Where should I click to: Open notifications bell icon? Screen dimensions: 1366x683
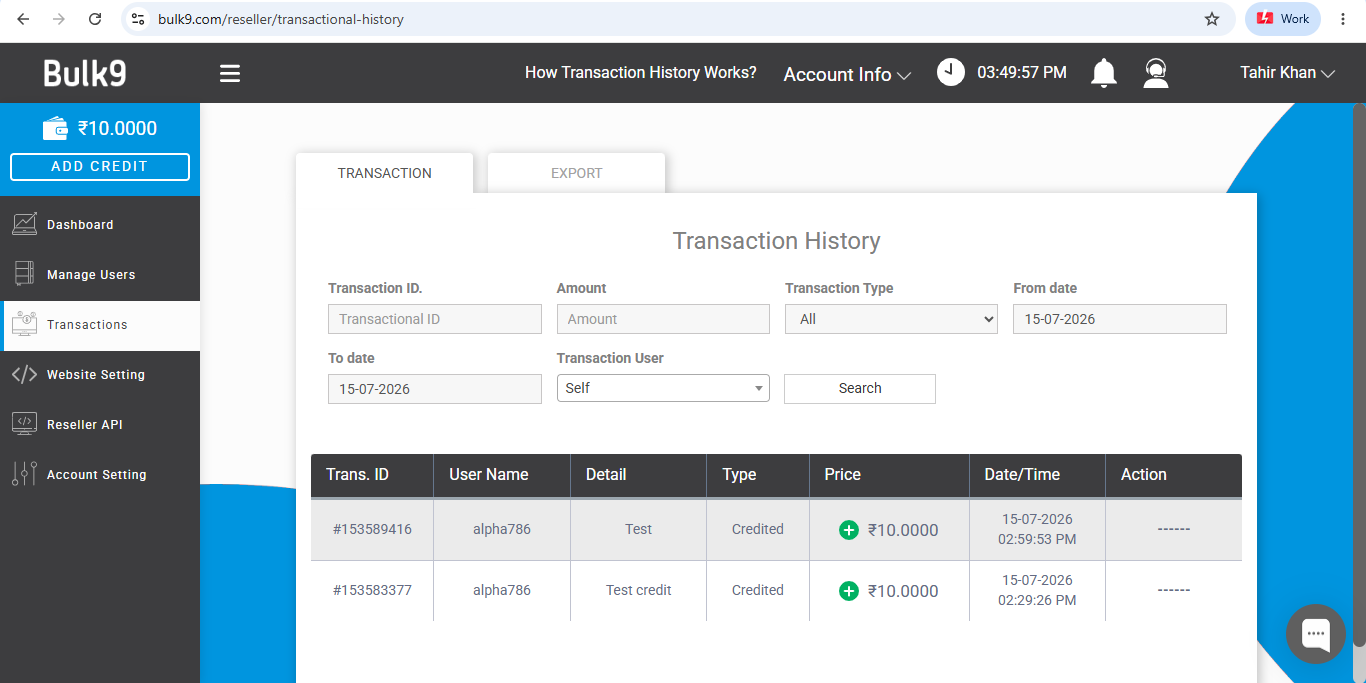tap(1104, 73)
